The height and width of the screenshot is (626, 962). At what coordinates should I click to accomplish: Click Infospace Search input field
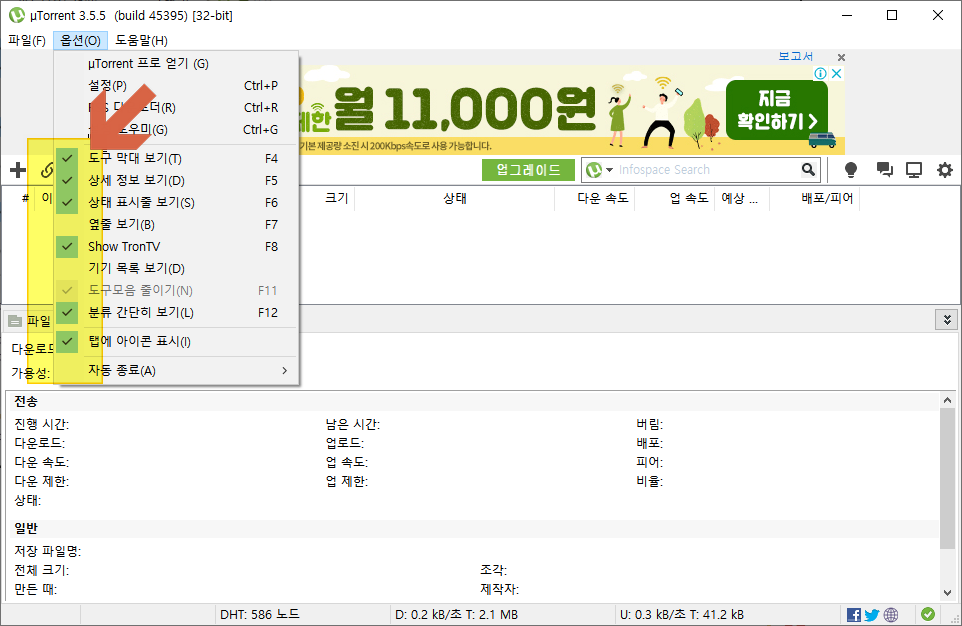(x=707, y=170)
